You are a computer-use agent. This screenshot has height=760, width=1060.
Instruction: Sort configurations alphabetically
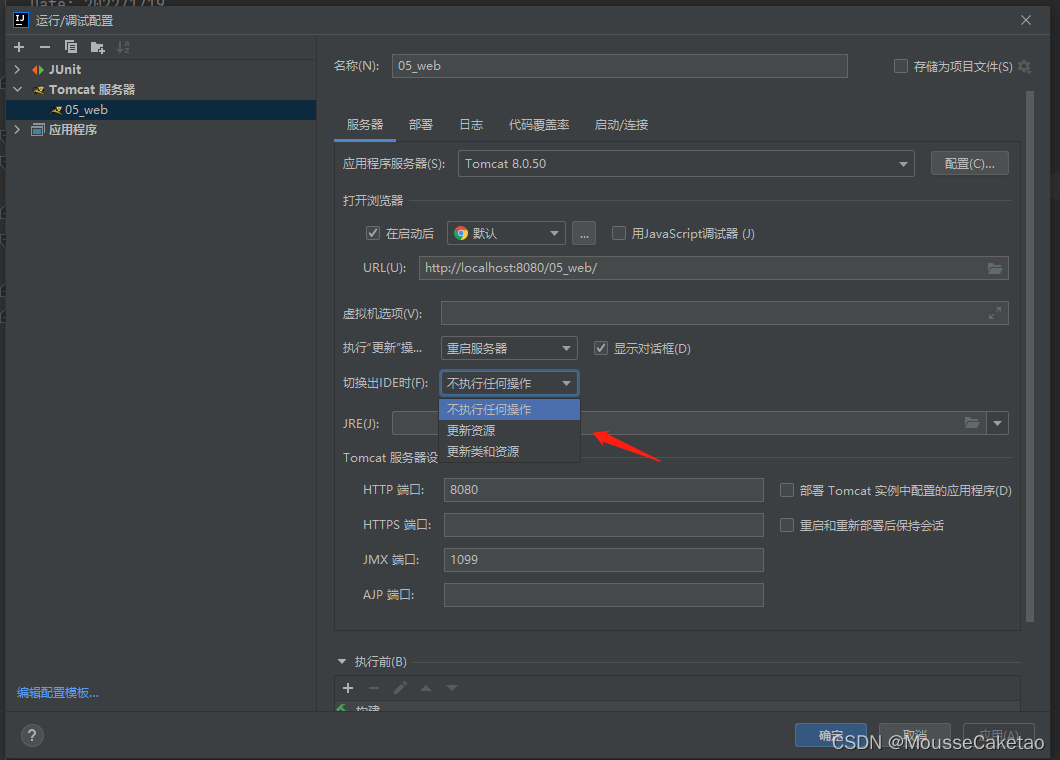click(123, 47)
